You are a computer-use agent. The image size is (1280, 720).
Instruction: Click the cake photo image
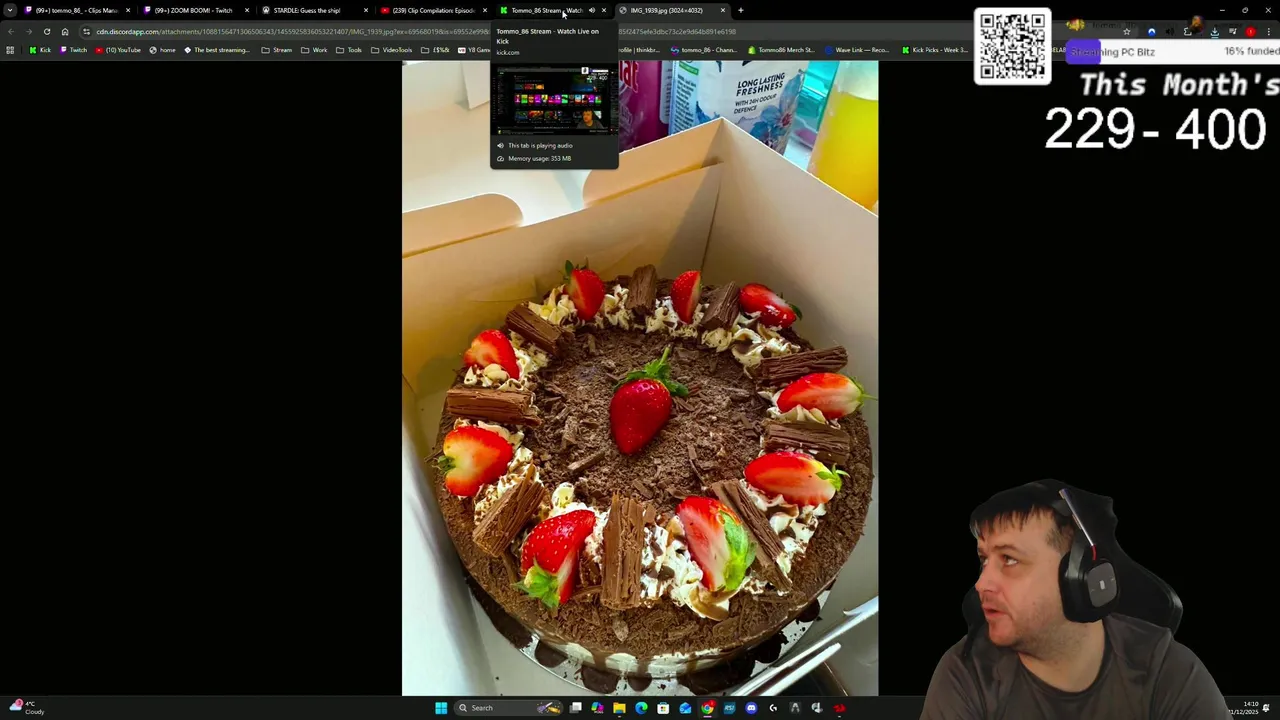click(640, 378)
